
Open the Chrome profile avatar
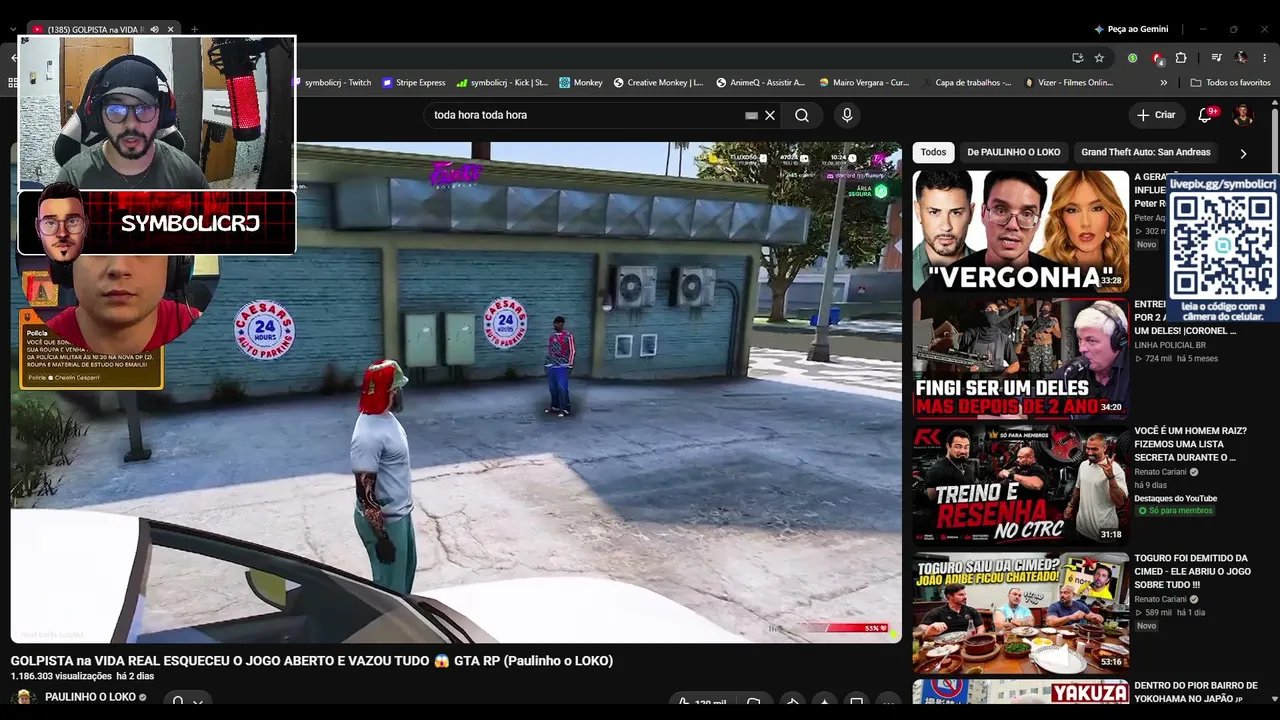tap(1241, 58)
